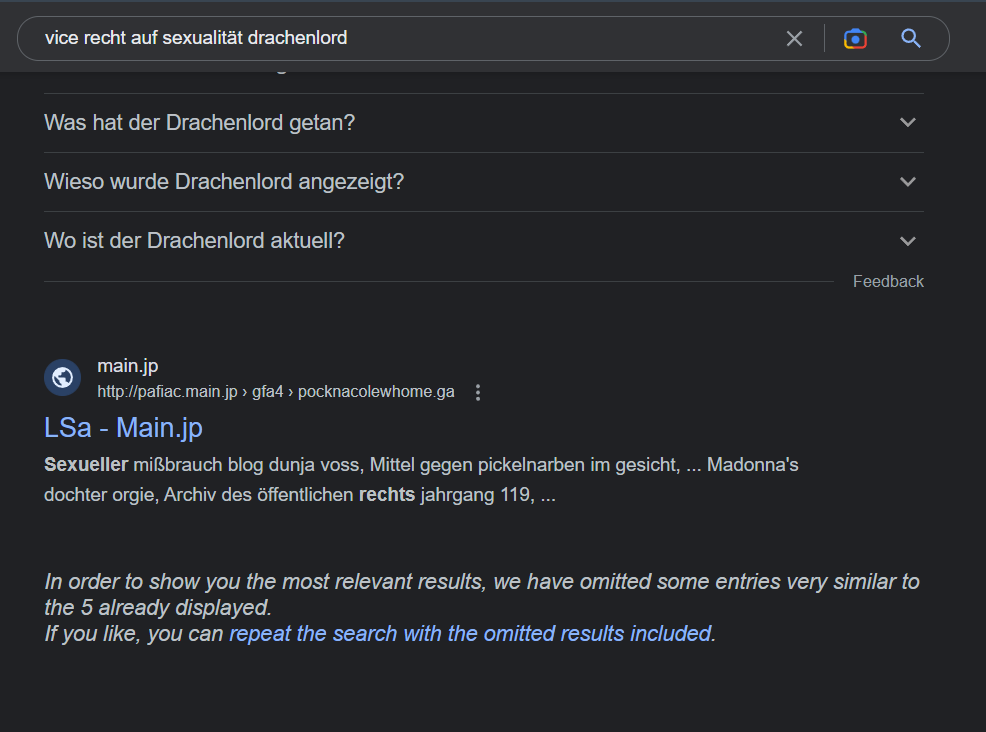
Task: Click the pafiac.main.jp breadcrumb URL
Action: pyautogui.click(x=275, y=392)
